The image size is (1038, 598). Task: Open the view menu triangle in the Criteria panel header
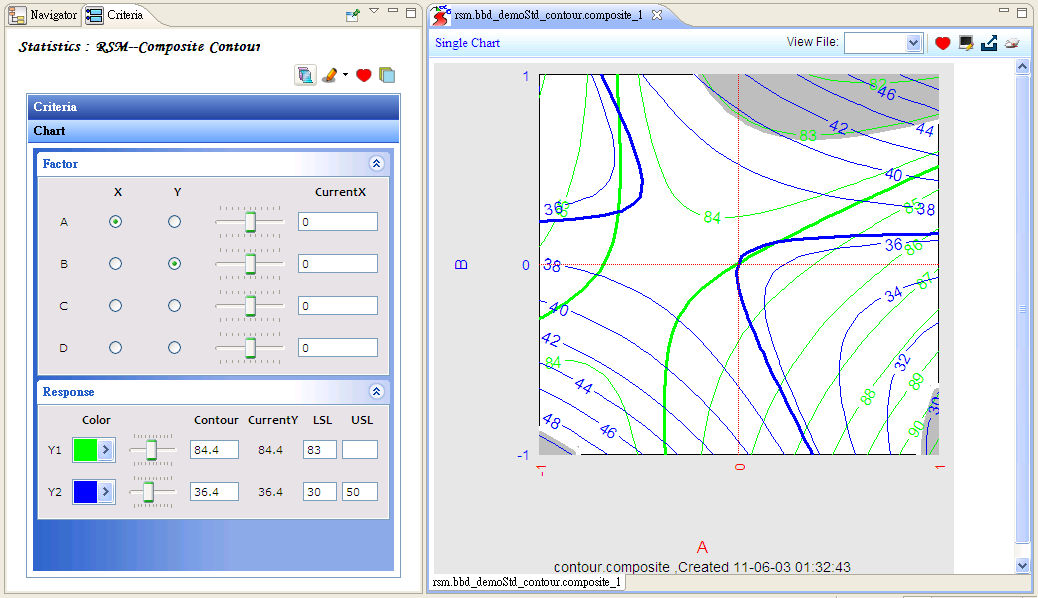(374, 11)
